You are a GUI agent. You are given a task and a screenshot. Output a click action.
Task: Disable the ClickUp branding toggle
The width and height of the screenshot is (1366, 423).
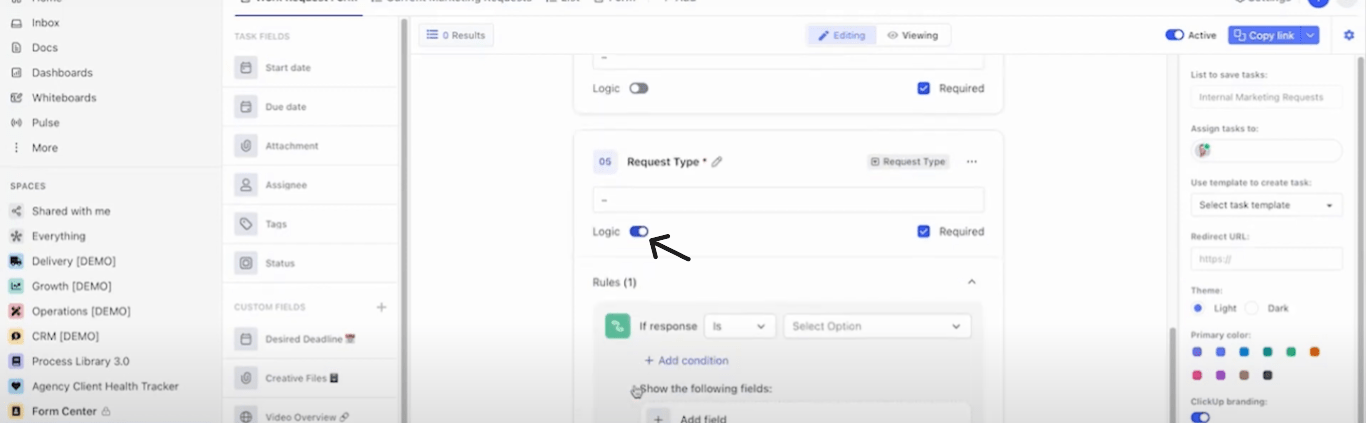pos(1200,417)
